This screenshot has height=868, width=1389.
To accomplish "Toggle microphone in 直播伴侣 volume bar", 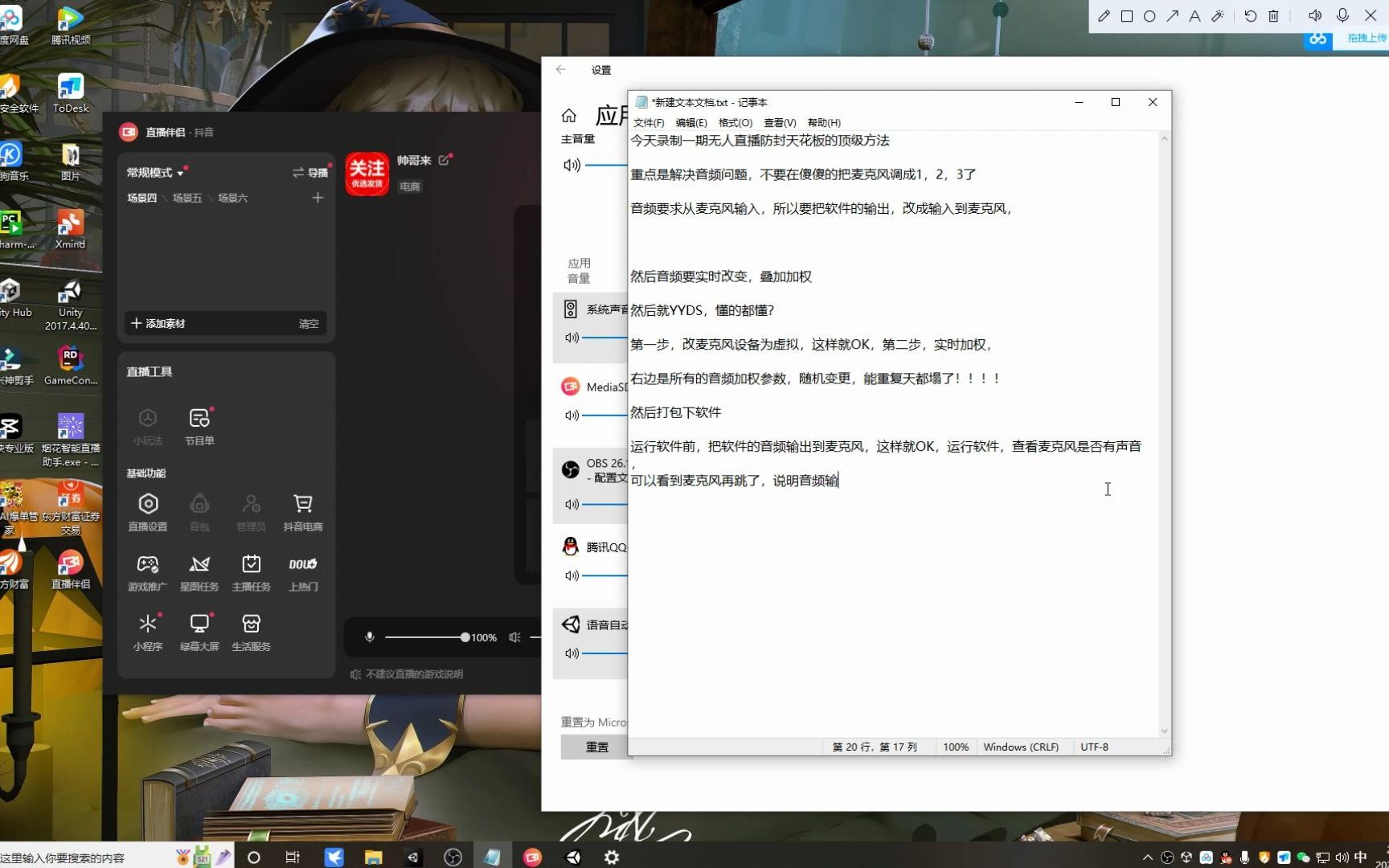I will coord(370,637).
